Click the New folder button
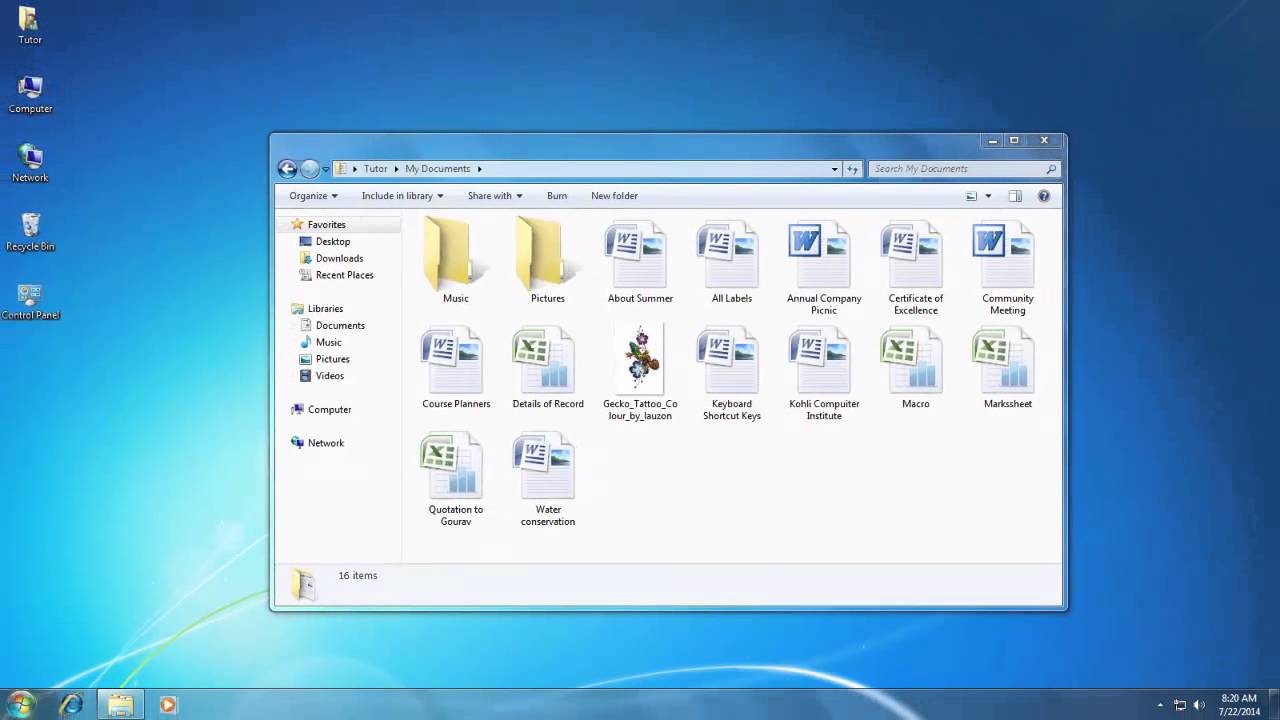The image size is (1280, 720). [x=614, y=196]
